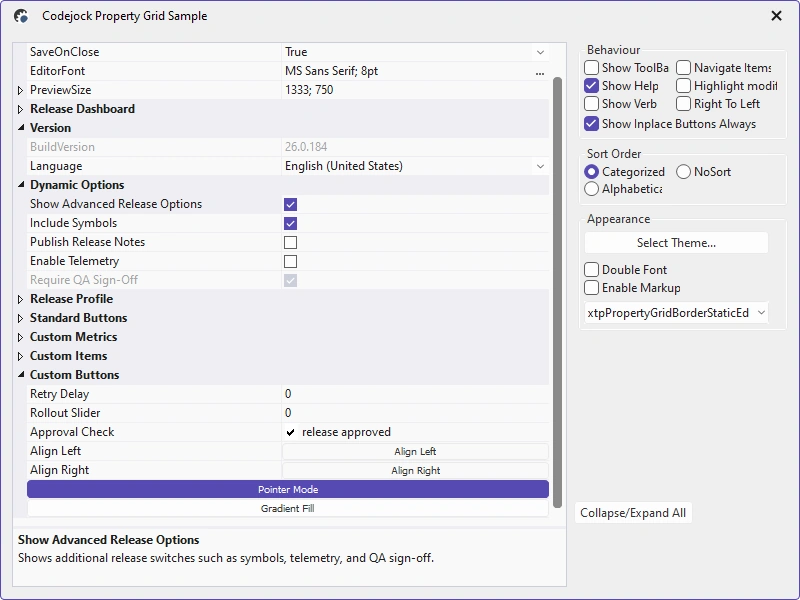Click the BuildVersion value 26.0.184
This screenshot has width=800, height=600.
click(x=306, y=147)
